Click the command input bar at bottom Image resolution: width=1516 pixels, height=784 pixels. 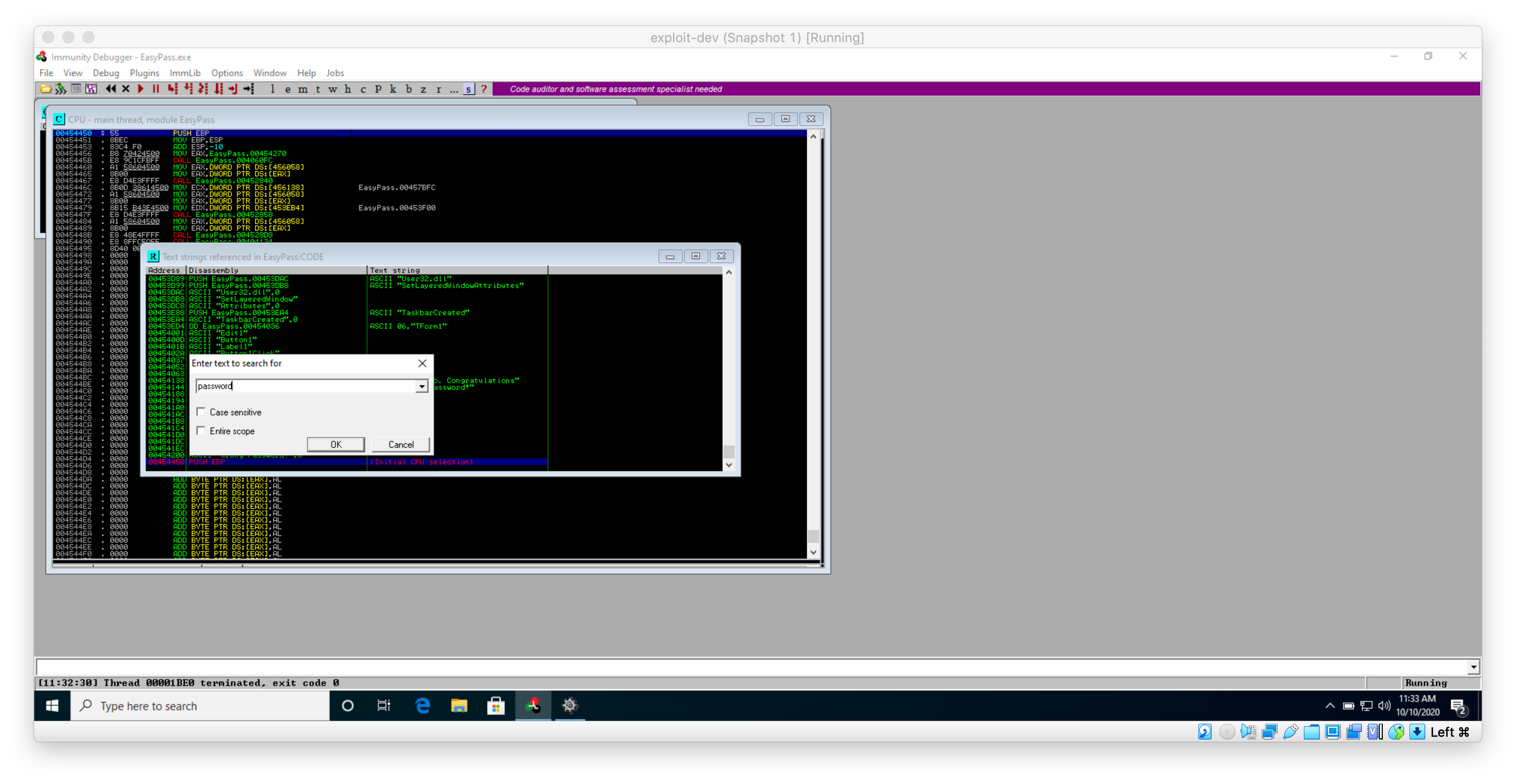[x=751, y=667]
